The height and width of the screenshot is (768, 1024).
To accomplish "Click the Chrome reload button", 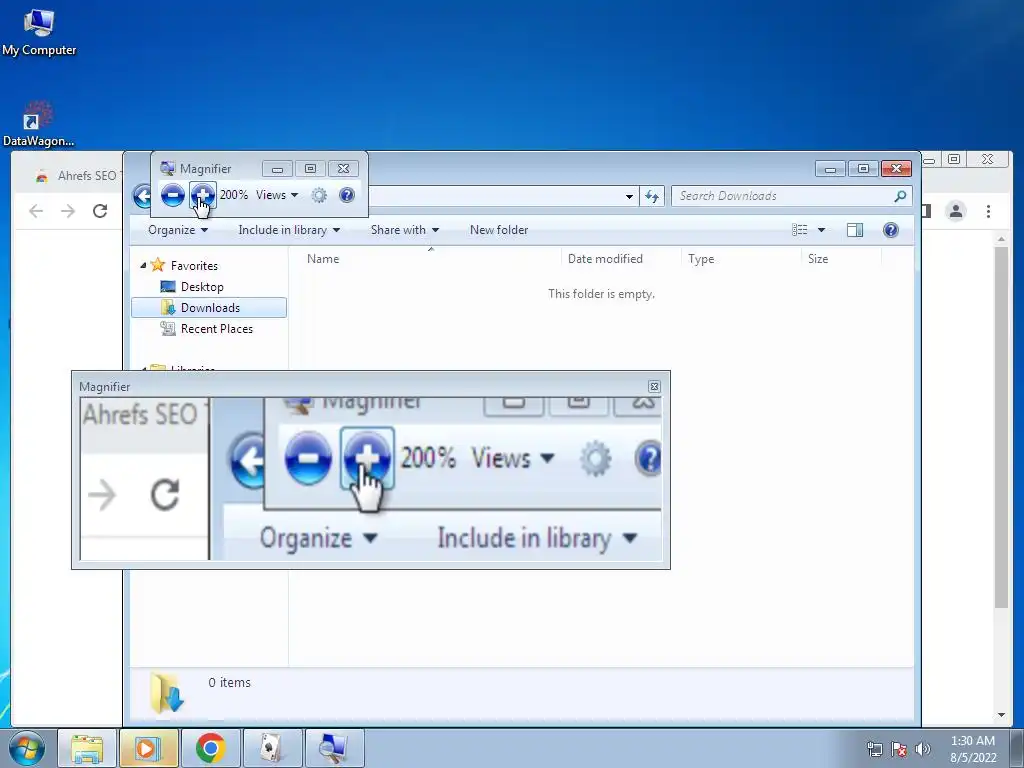I will pyautogui.click(x=100, y=211).
